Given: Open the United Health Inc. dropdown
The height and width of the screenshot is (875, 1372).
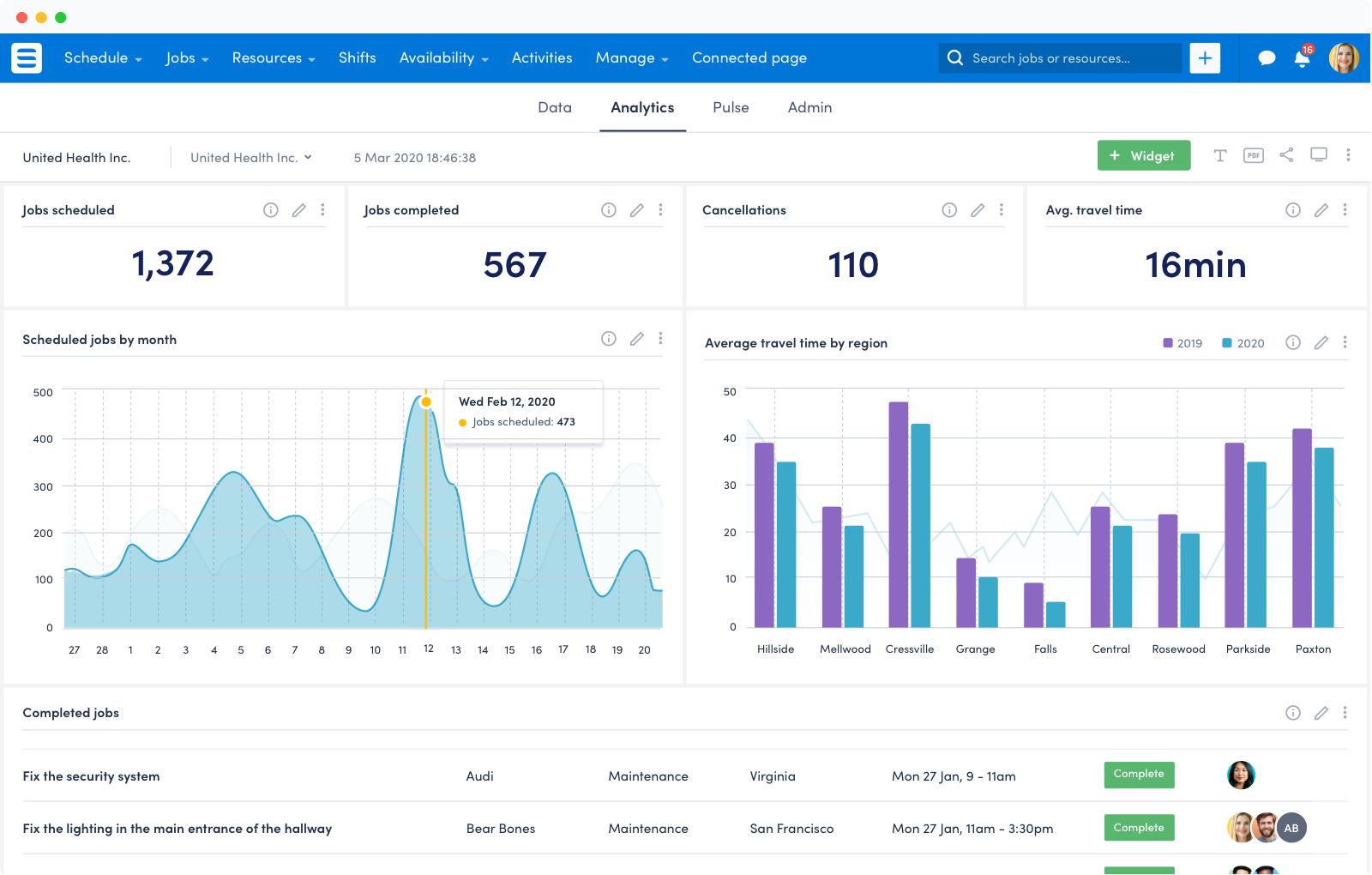Looking at the screenshot, I should (x=250, y=157).
